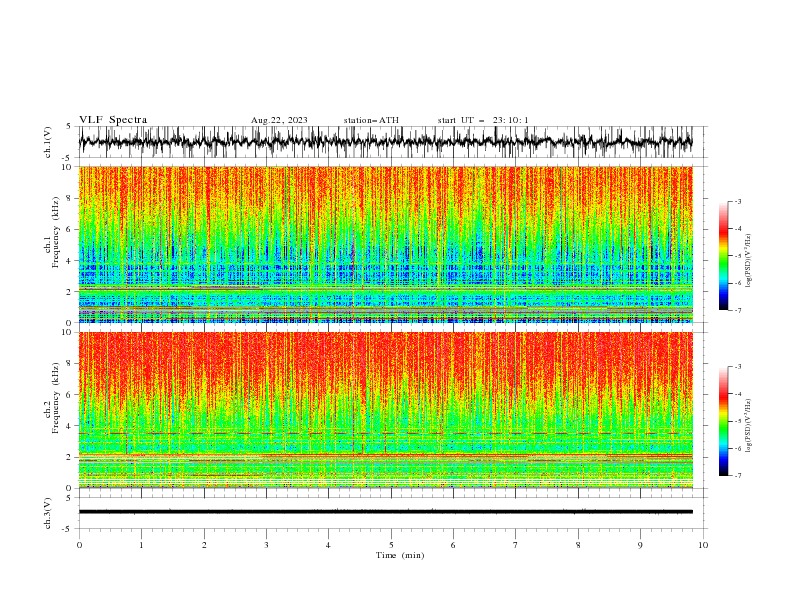
Task: Click the "2" minute tick on time axis
Action: pyautogui.click(x=204, y=545)
